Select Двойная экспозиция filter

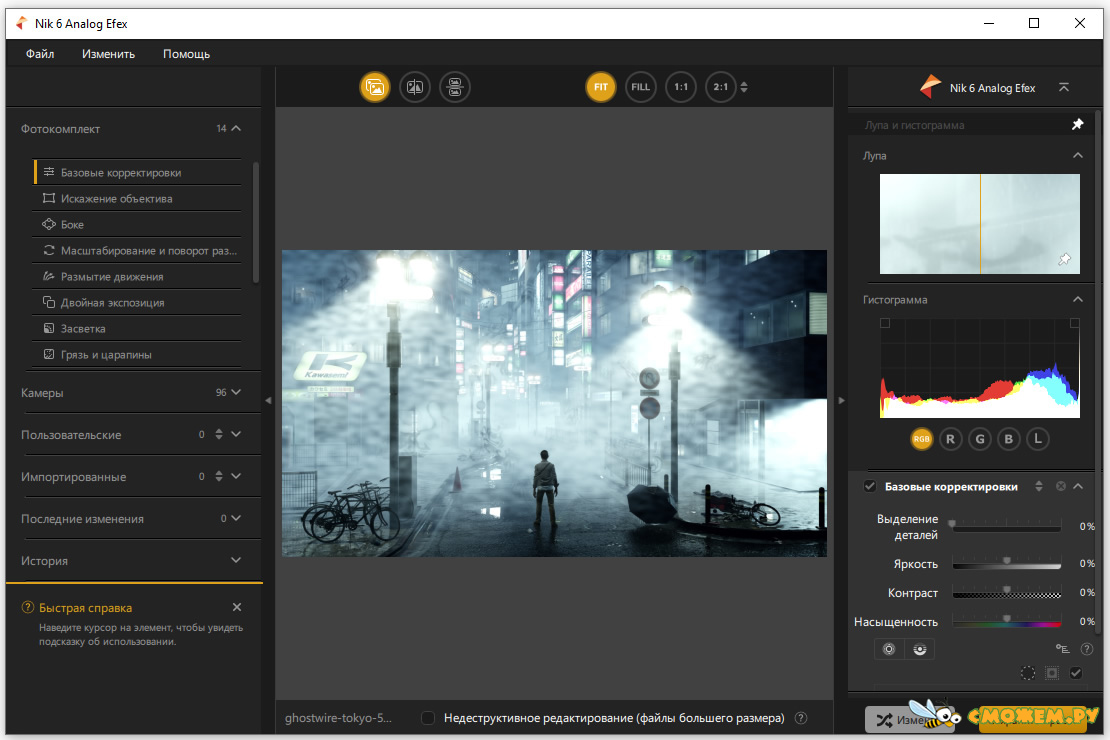(x=137, y=302)
